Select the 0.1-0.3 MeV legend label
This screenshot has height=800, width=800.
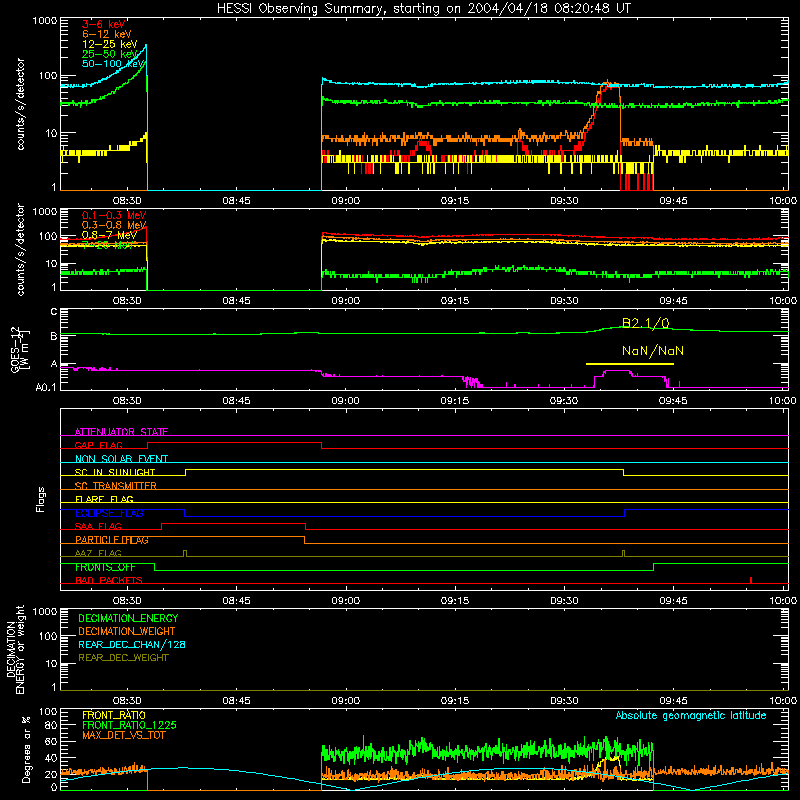(x=114, y=215)
